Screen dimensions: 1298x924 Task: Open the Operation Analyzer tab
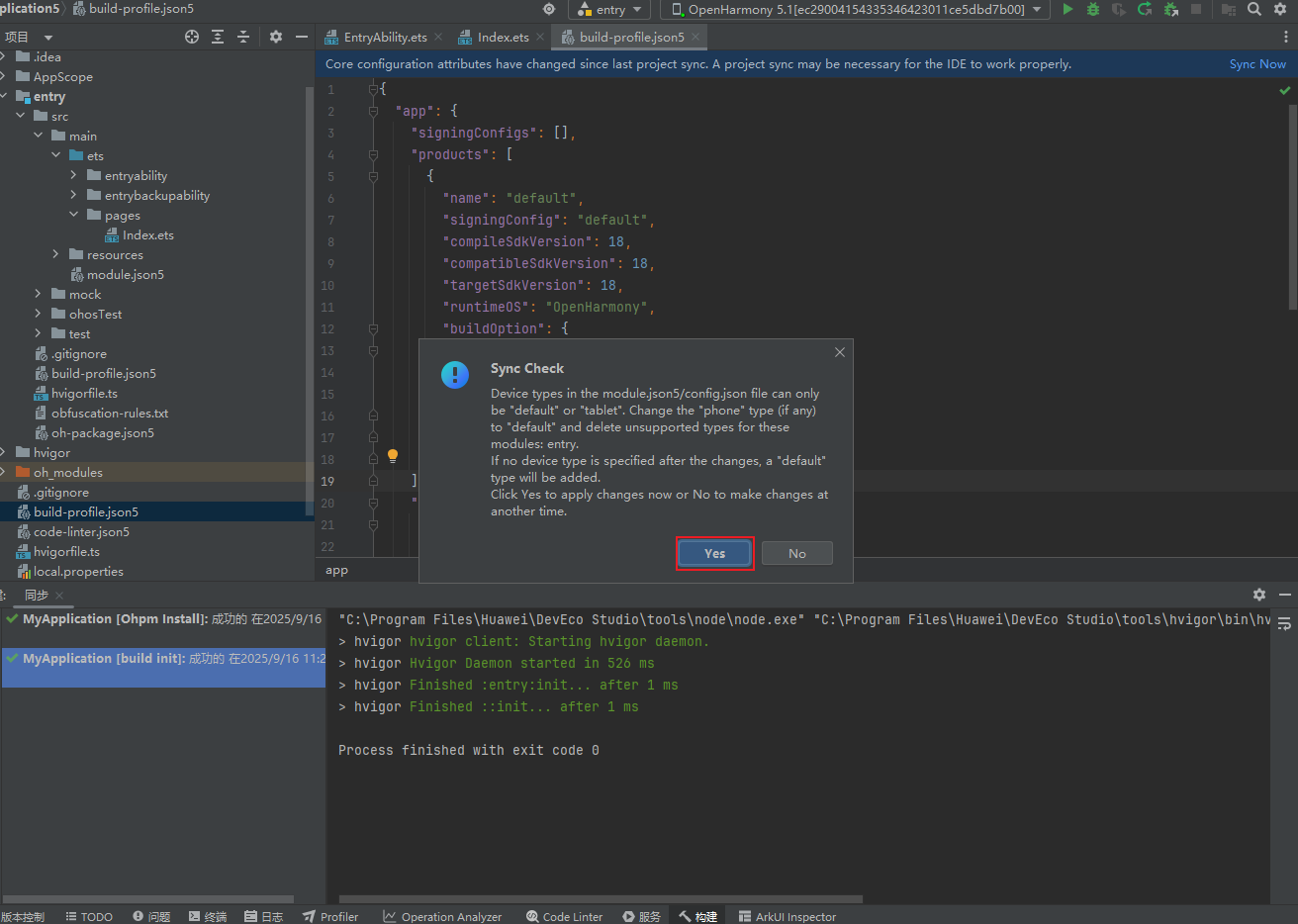click(442, 916)
